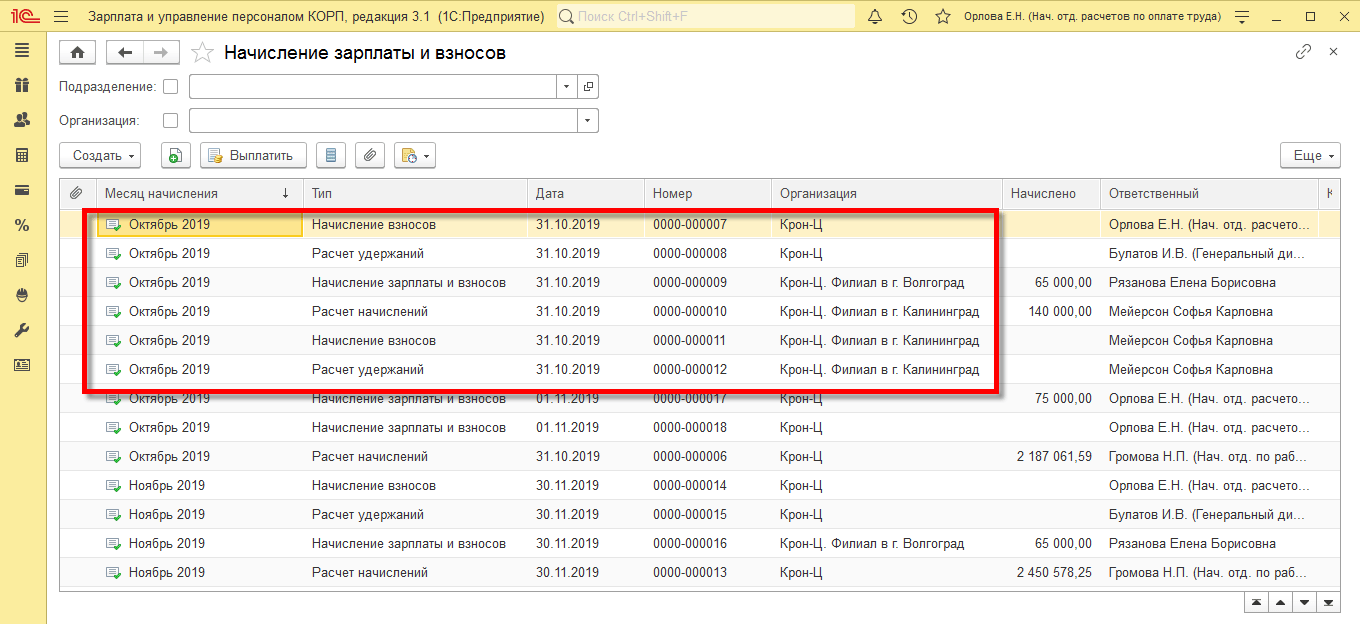Image resolution: width=1360 pixels, height=624 pixels.
Task: Enable the Организация filter checkbox
Action: point(170,121)
